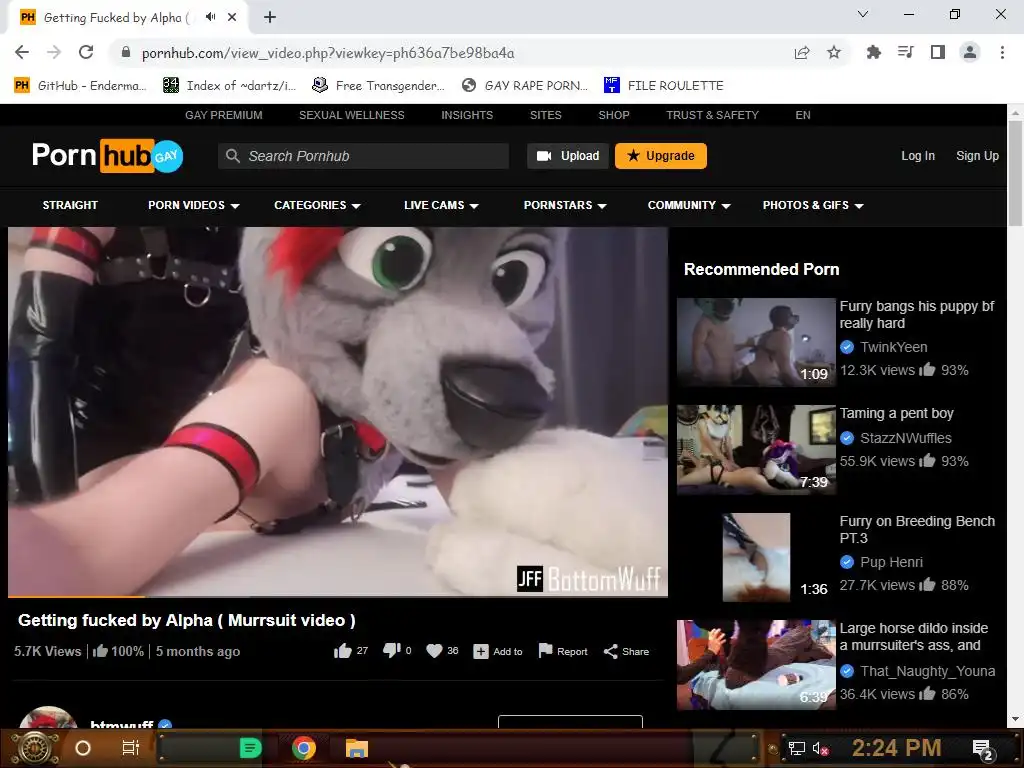This screenshot has height=768, width=1024.
Task: Reload the page with the refresh icon
Action: click(86, 52)
